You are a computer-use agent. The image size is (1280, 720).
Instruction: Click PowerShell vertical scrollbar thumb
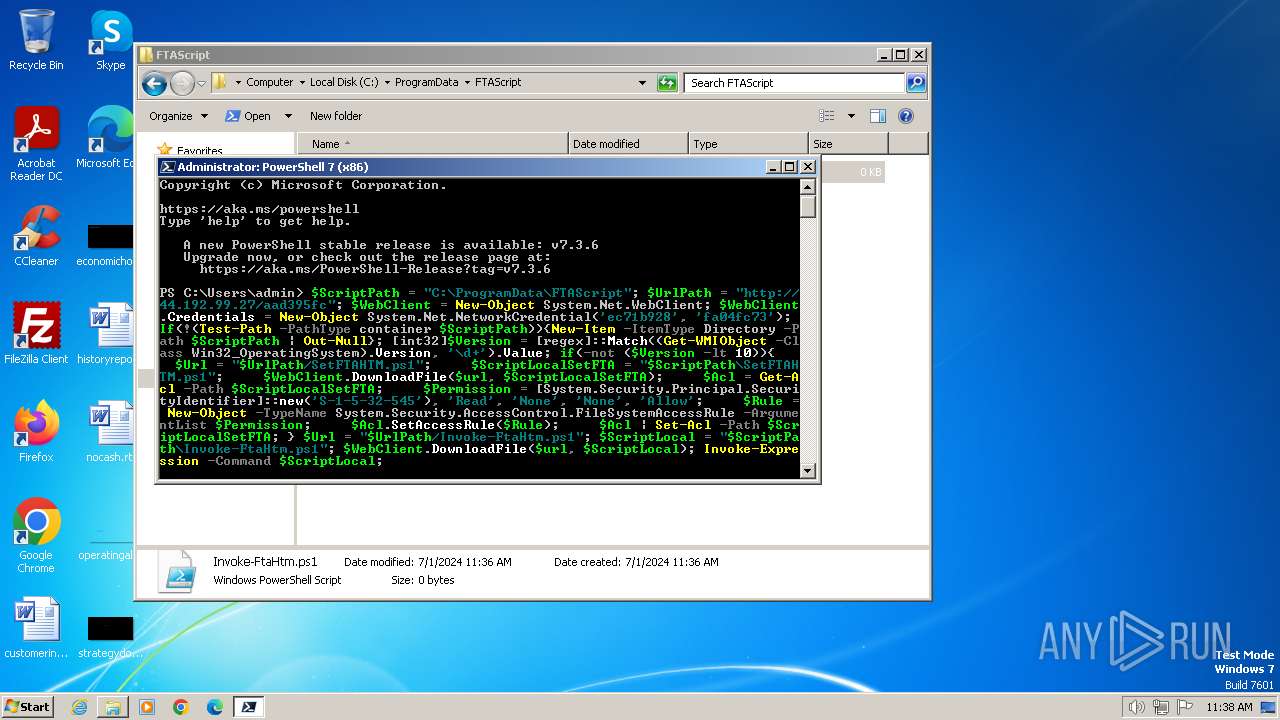coord(808,207)
